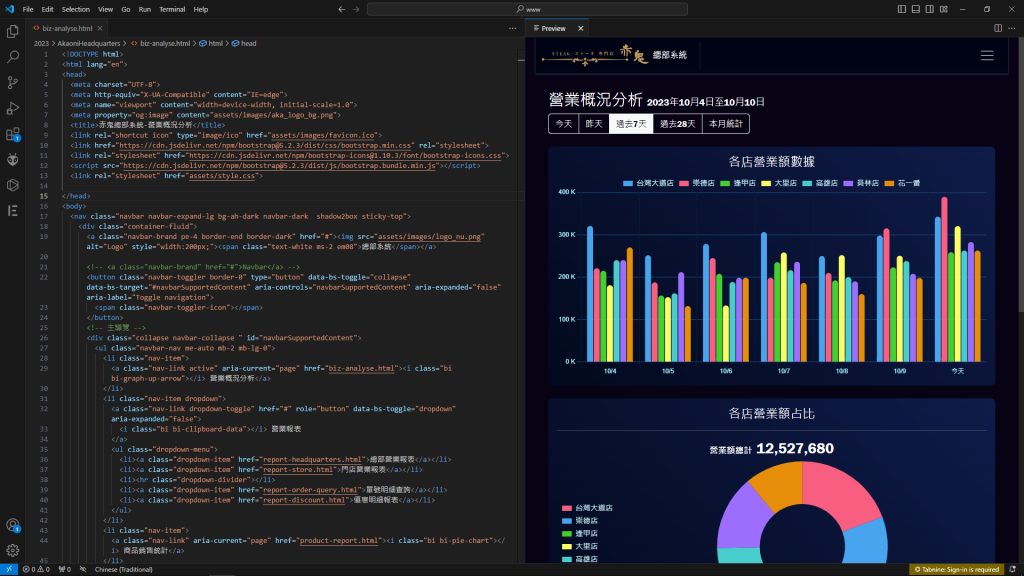
Task: Open the Terminal menu
Action: pos(172,9)
